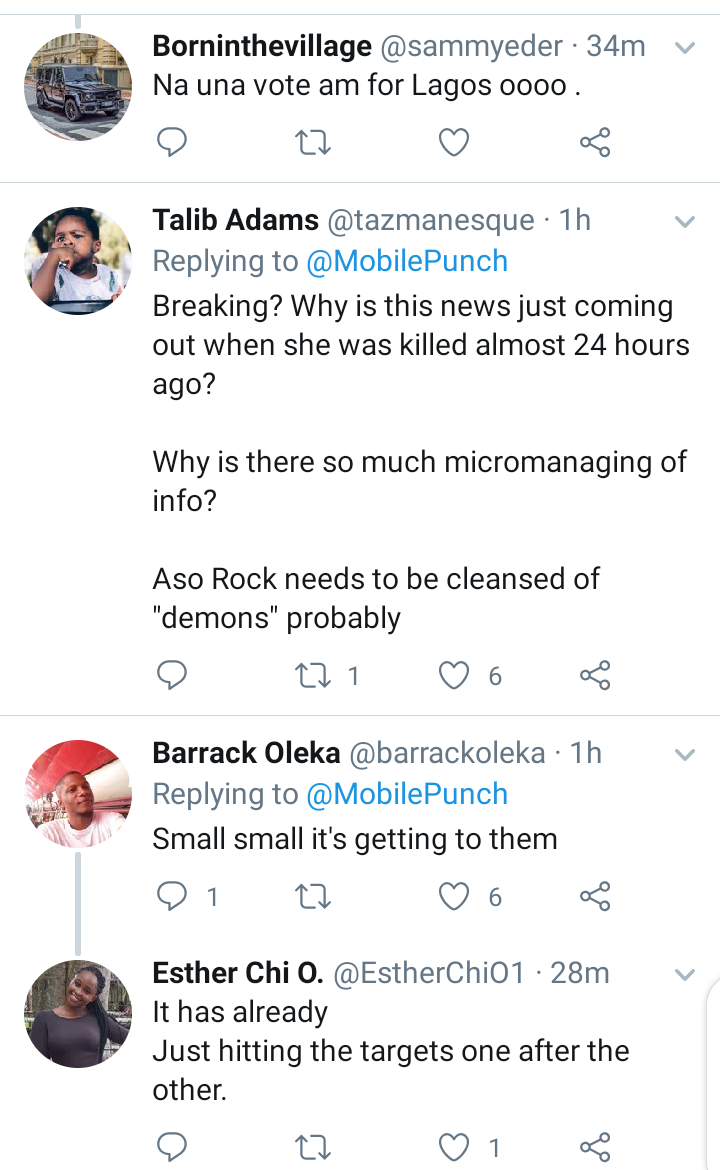Like Borninthevillage's tweet with heart
The height and width of the screenshot is (1170, 720).
[x=455, y=144]
